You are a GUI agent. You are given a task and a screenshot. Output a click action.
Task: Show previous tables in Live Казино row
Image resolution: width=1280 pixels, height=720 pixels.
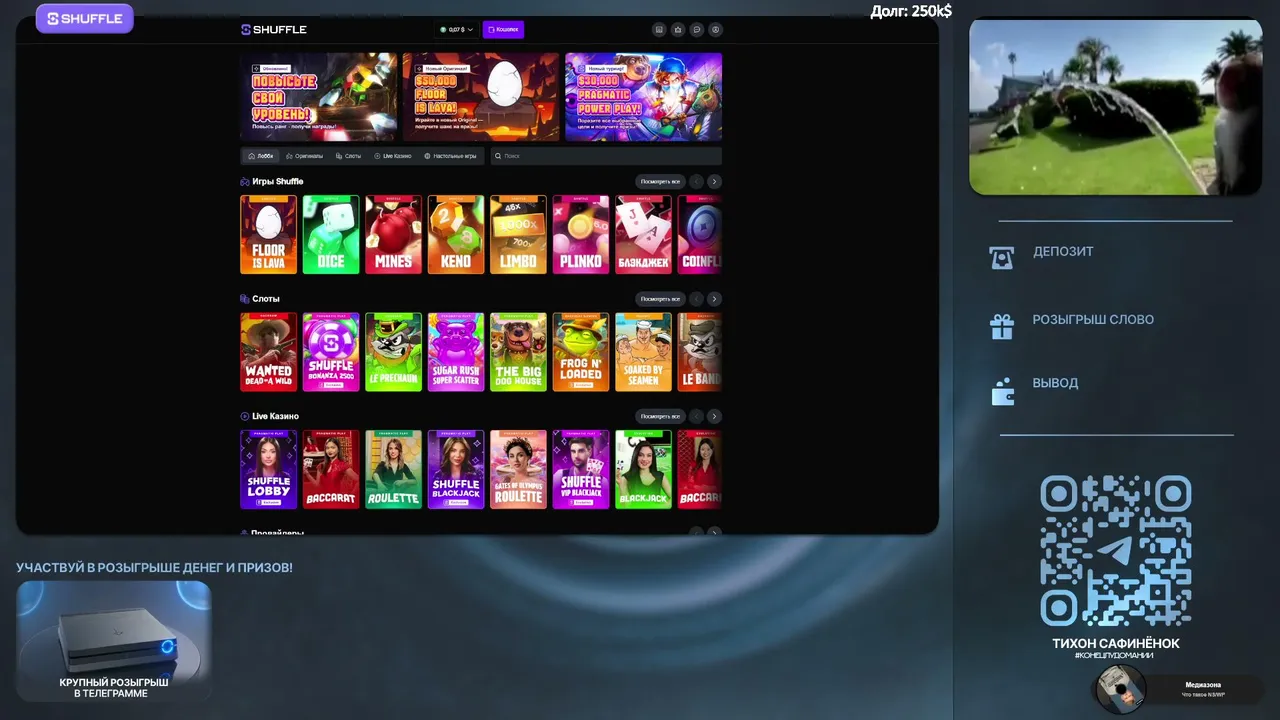click(x=697, y=416)
